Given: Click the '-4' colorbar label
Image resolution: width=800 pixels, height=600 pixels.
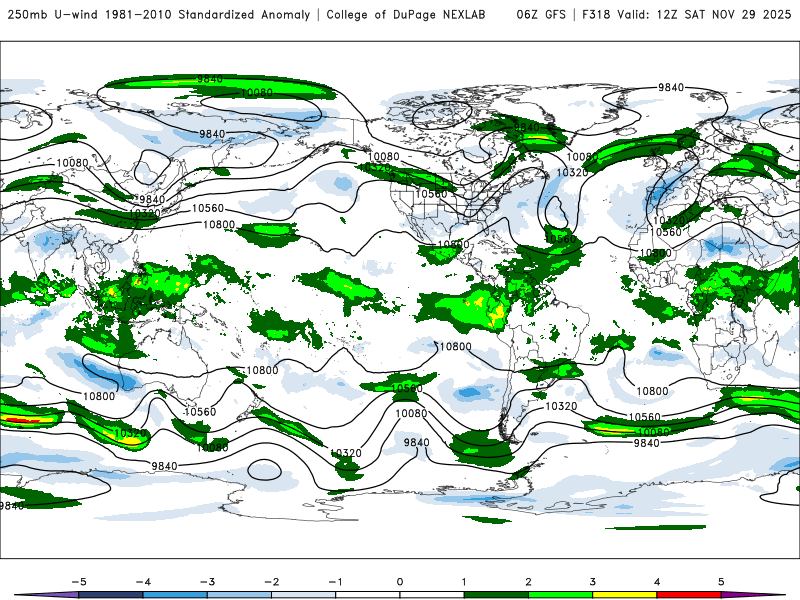Looking at the screenshot, I should pos(143,582).
